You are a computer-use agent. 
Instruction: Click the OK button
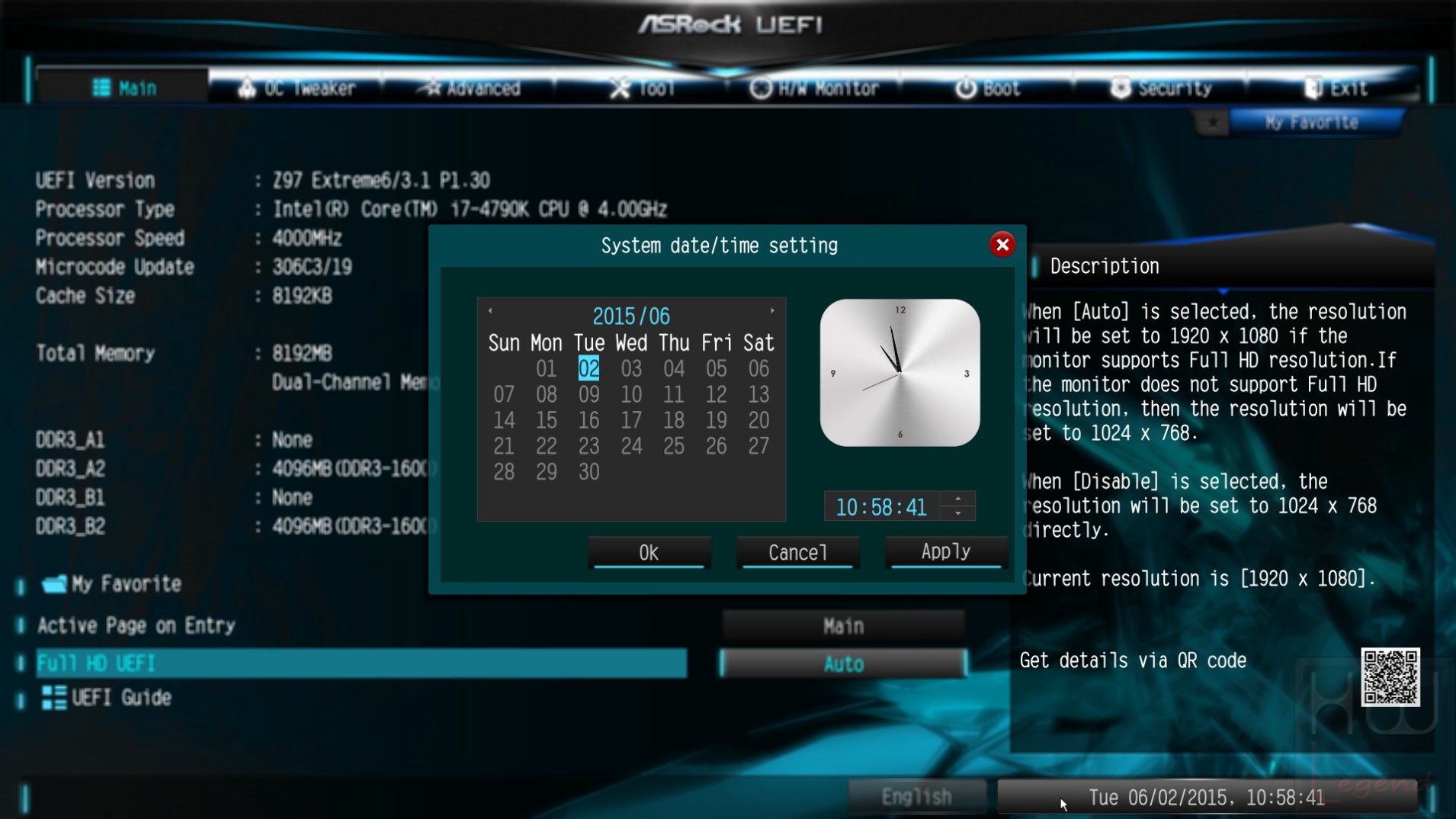click(649, 552)
